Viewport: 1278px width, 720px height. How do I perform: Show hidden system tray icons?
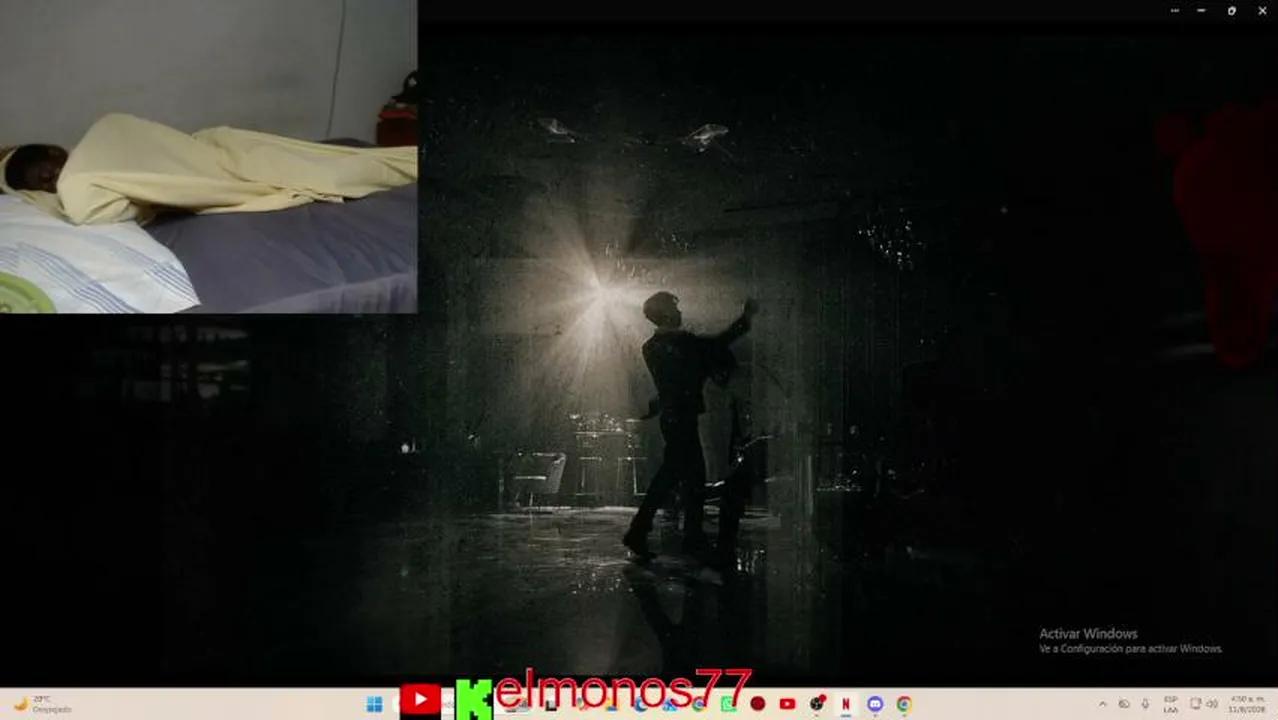pyautogui.click(x=1103, y=704)
